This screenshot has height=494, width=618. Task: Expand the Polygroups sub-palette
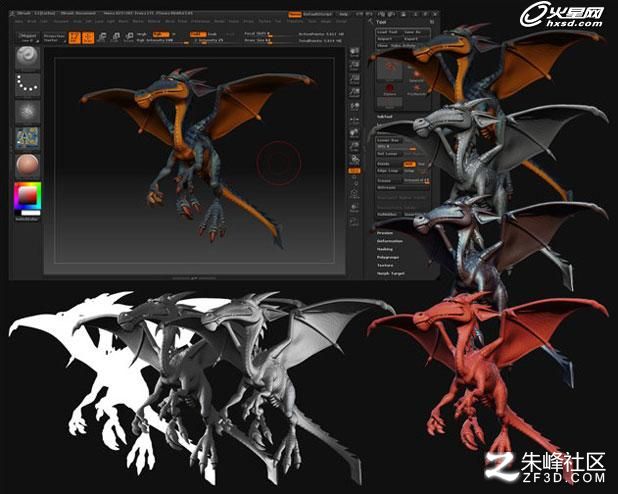(x=388, y=257)
